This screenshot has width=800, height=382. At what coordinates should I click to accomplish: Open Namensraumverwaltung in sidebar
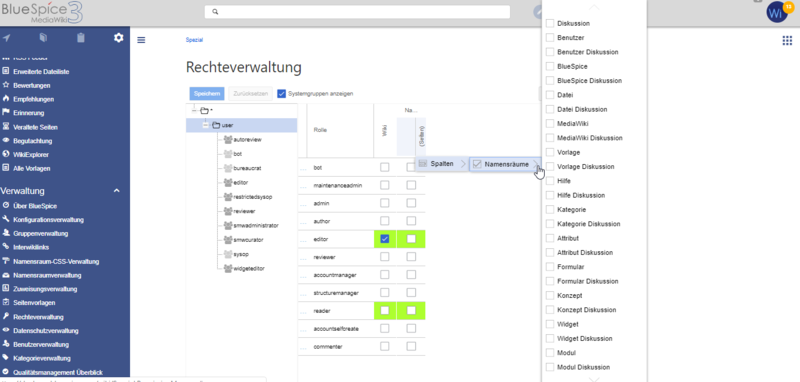47,275
